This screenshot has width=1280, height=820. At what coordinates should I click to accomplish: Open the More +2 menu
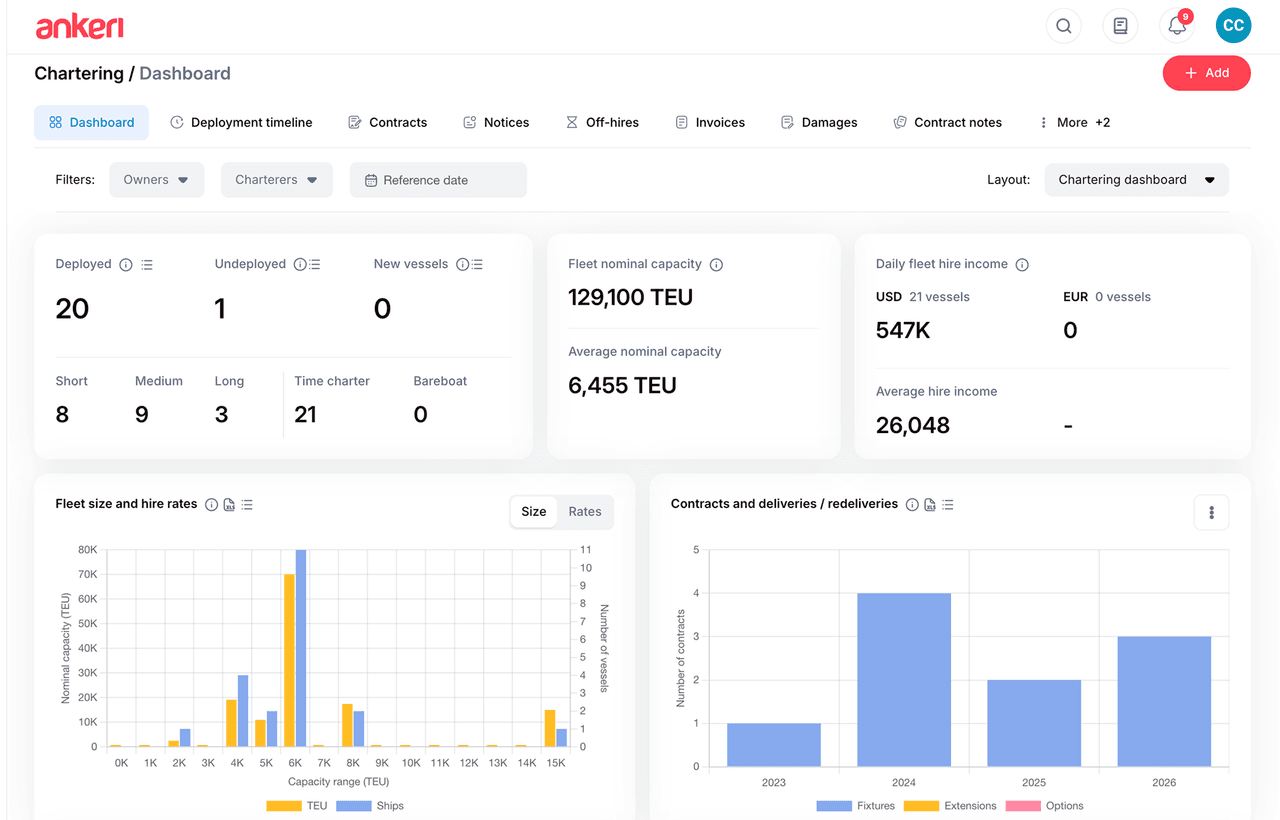point(1075,121)
